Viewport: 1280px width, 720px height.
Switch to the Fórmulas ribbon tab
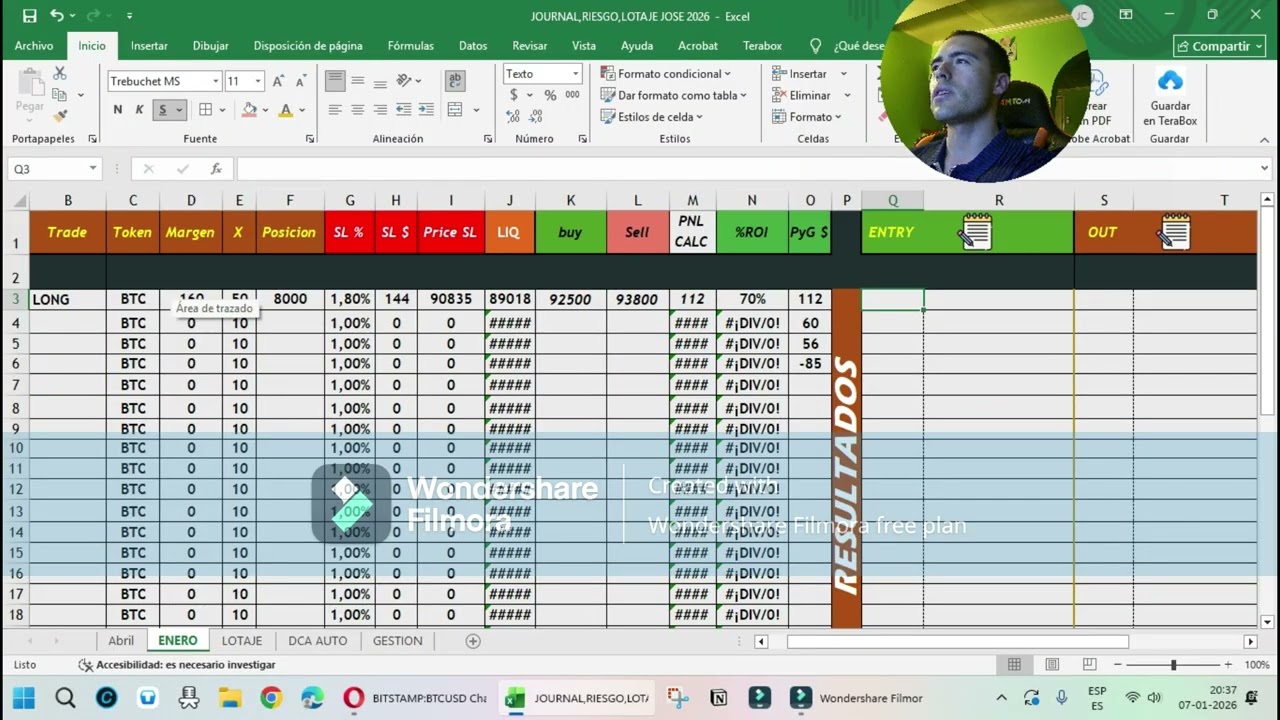[411, 46]
